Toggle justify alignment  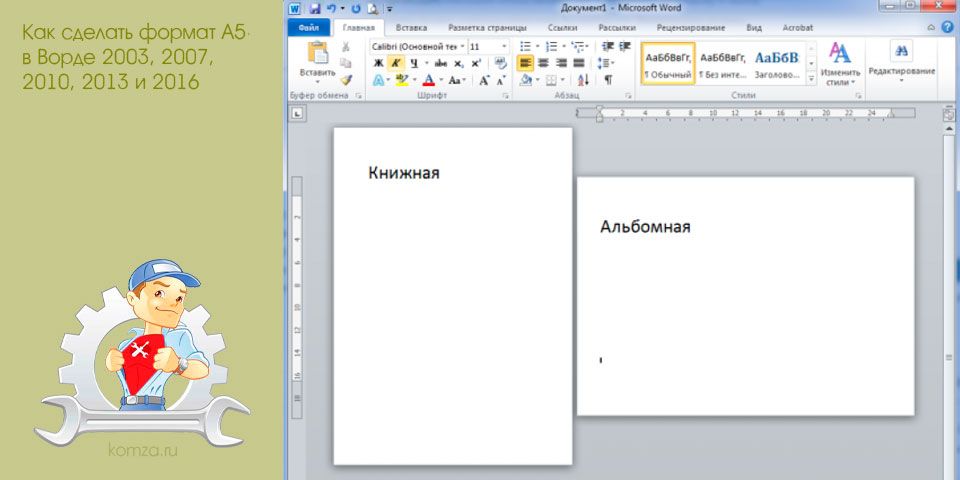(579, 63)
